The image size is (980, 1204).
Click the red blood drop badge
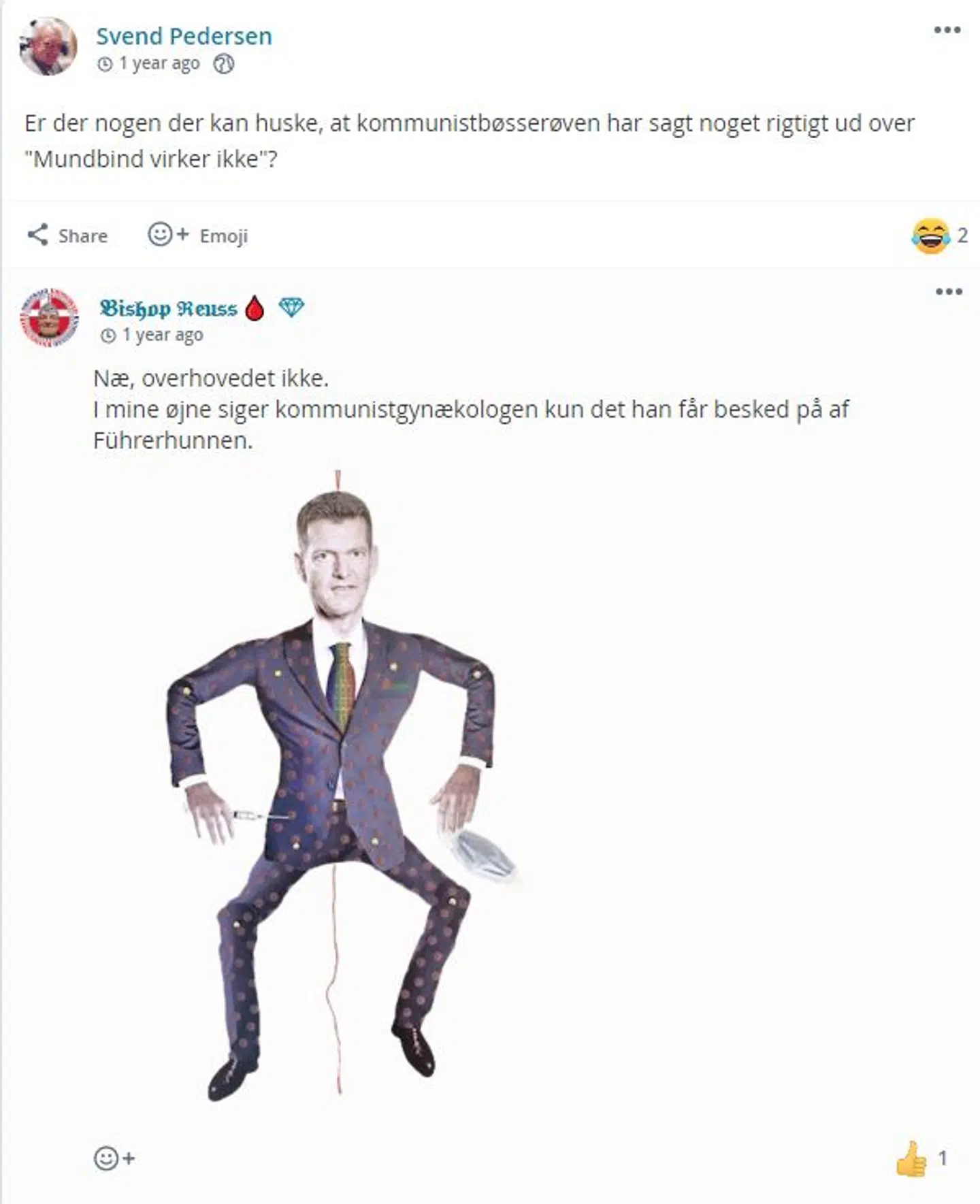click(255, 308)
